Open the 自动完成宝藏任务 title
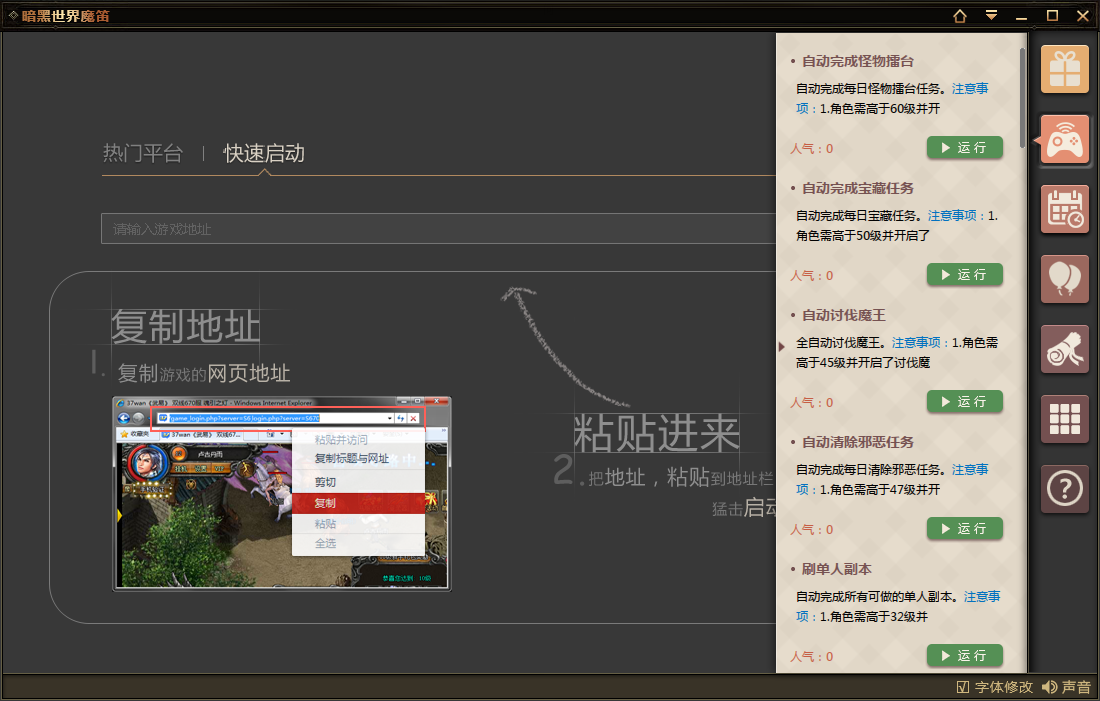 pos(857,188)
